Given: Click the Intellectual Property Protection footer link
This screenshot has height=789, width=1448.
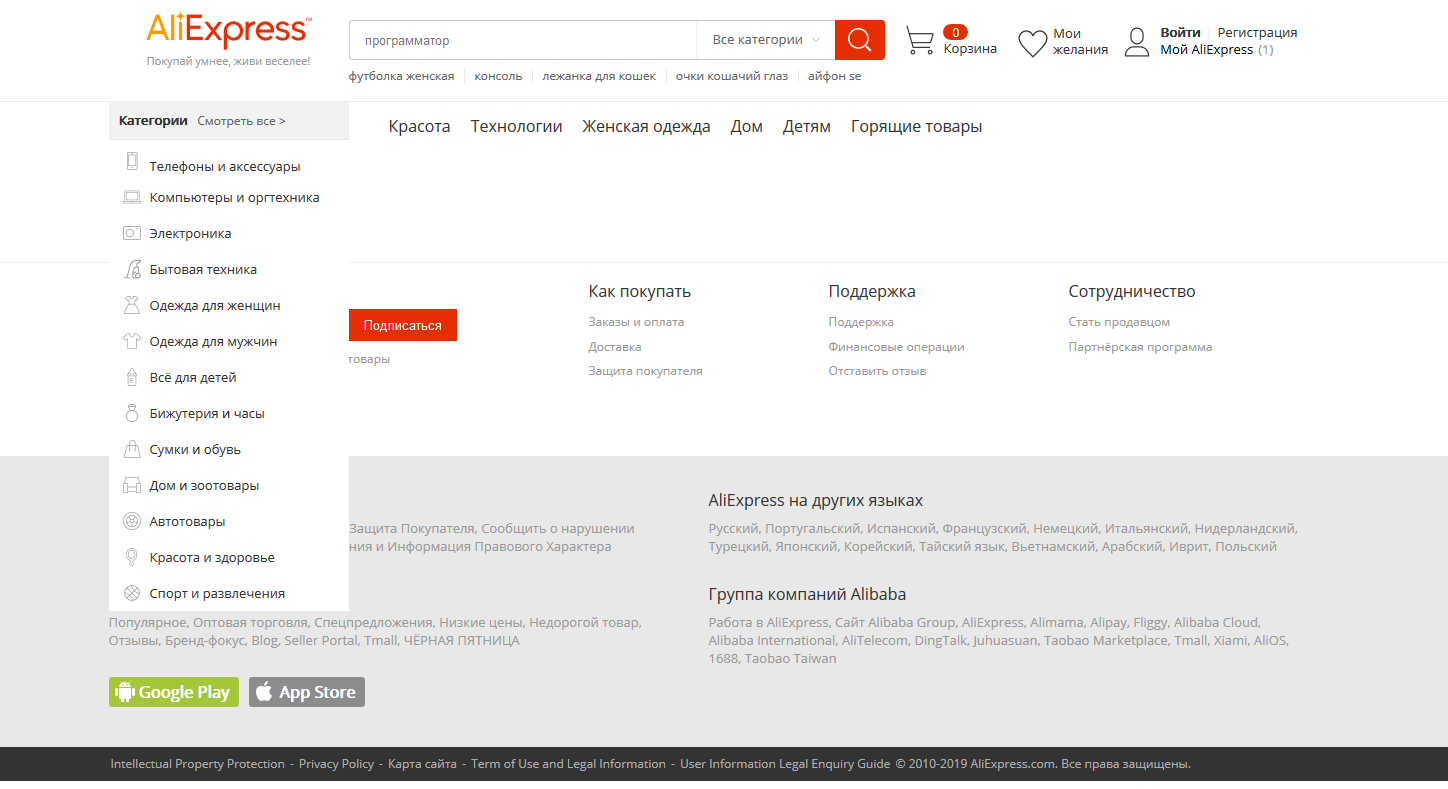Looking at the screenshot, I should (x=198, y=764).
